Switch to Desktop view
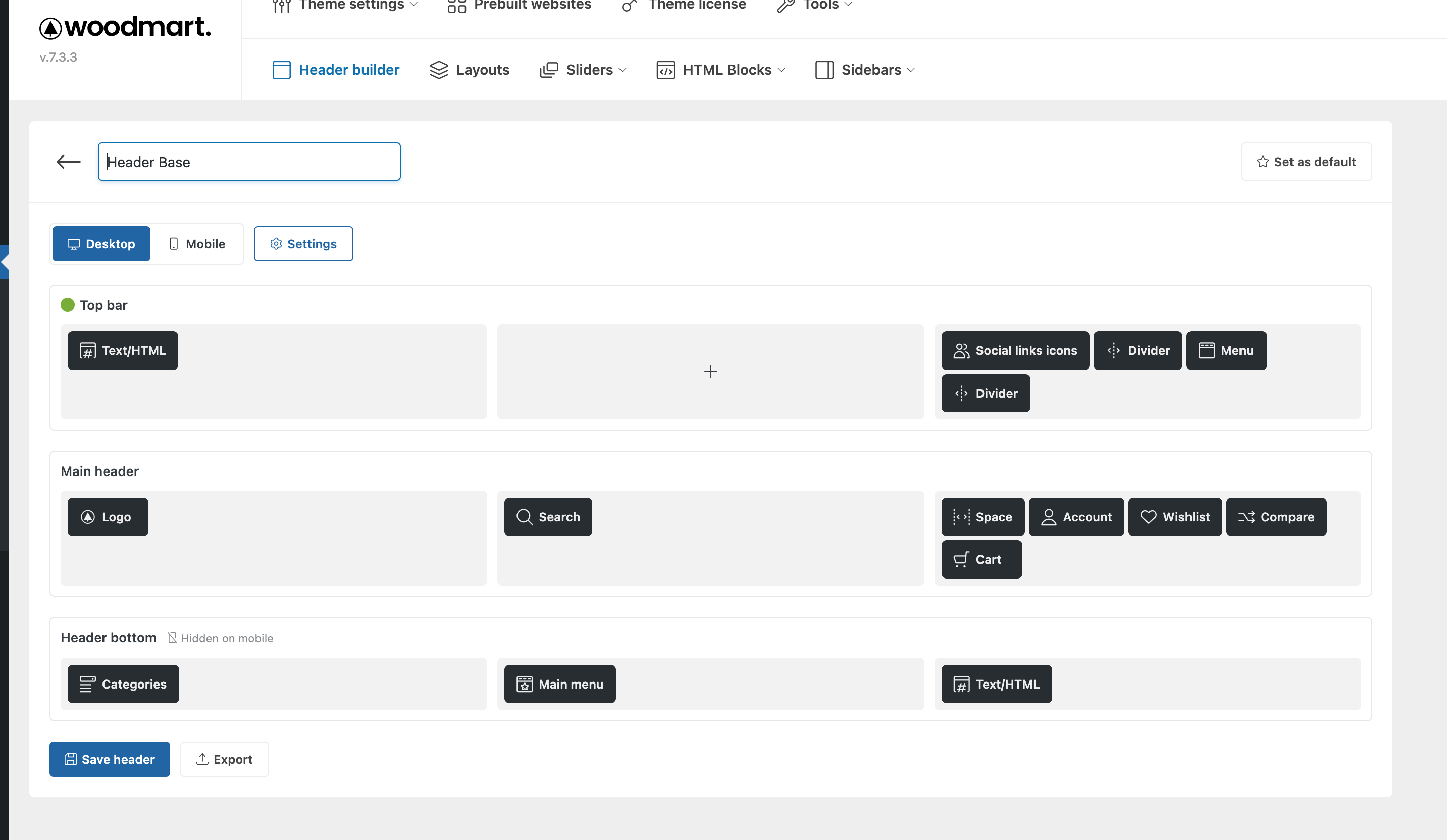 tap(101, 244)
